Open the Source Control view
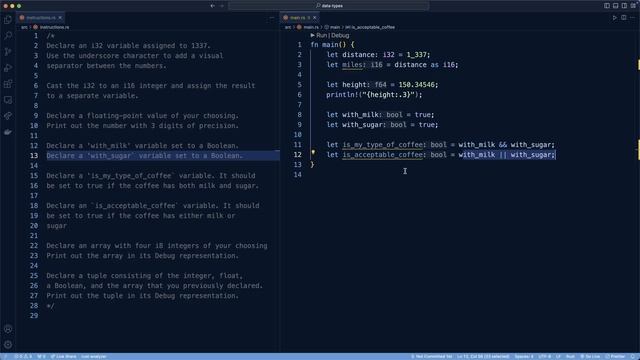Screen dimensions: 640x360 8,52
